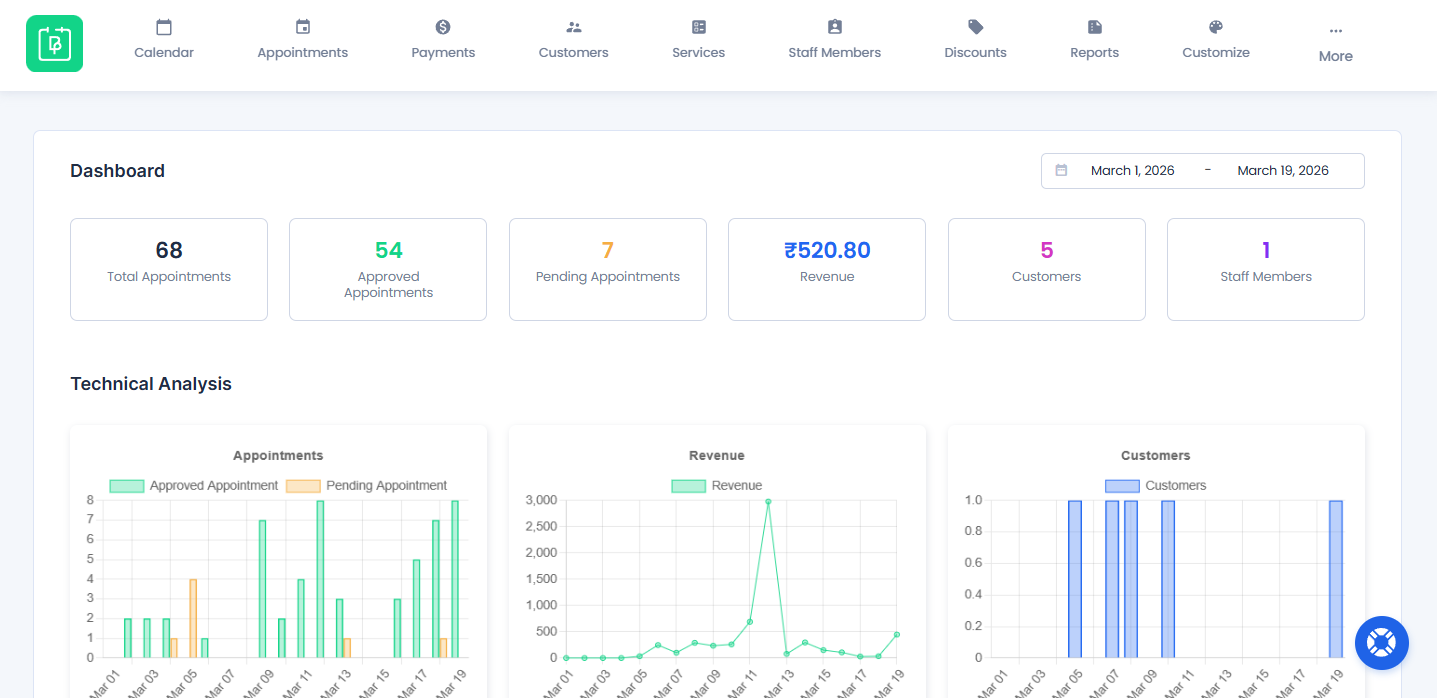Open the Services list icon
1437x698 pixels.
point(698,27)
